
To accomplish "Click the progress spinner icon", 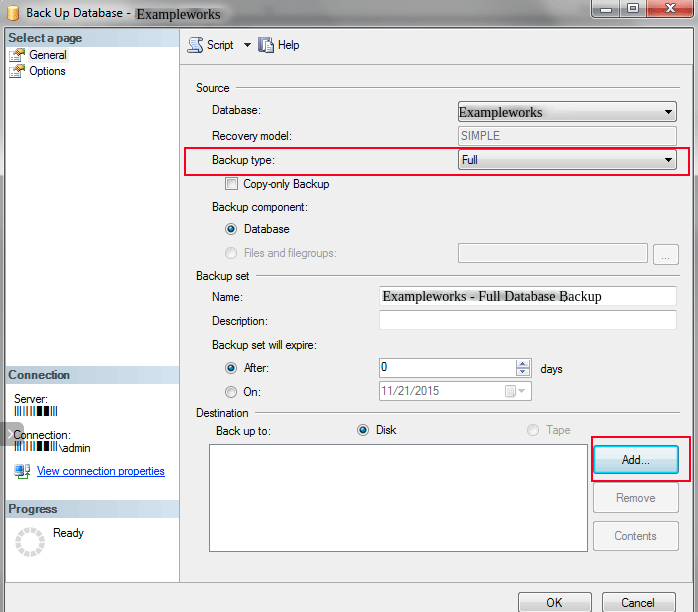I will (30, 542).
